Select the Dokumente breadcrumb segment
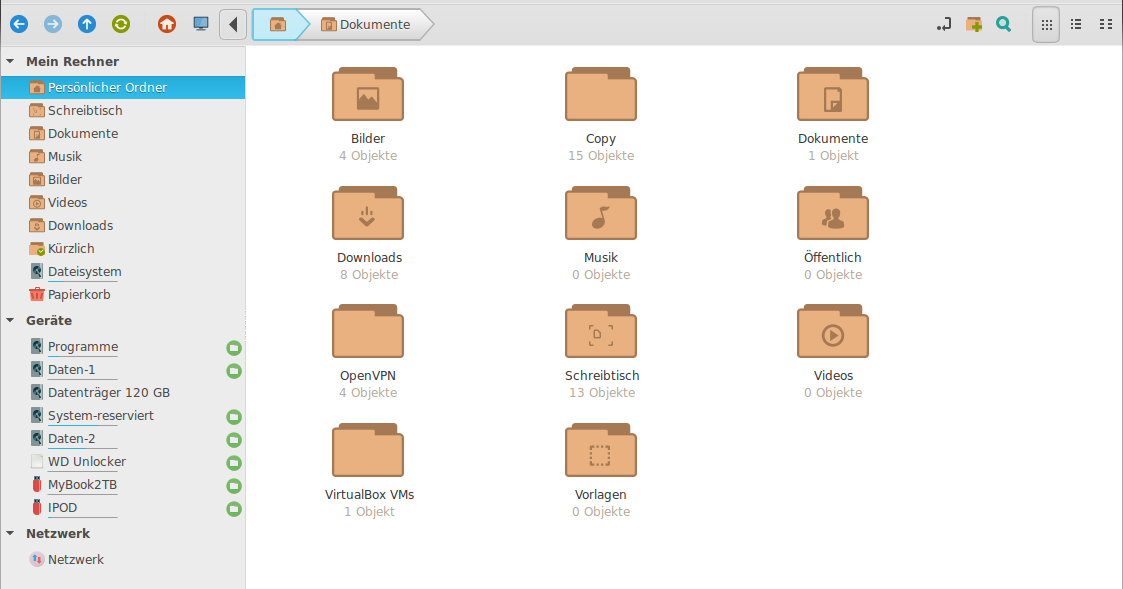The image size is (1123, 589). [366, 24]
